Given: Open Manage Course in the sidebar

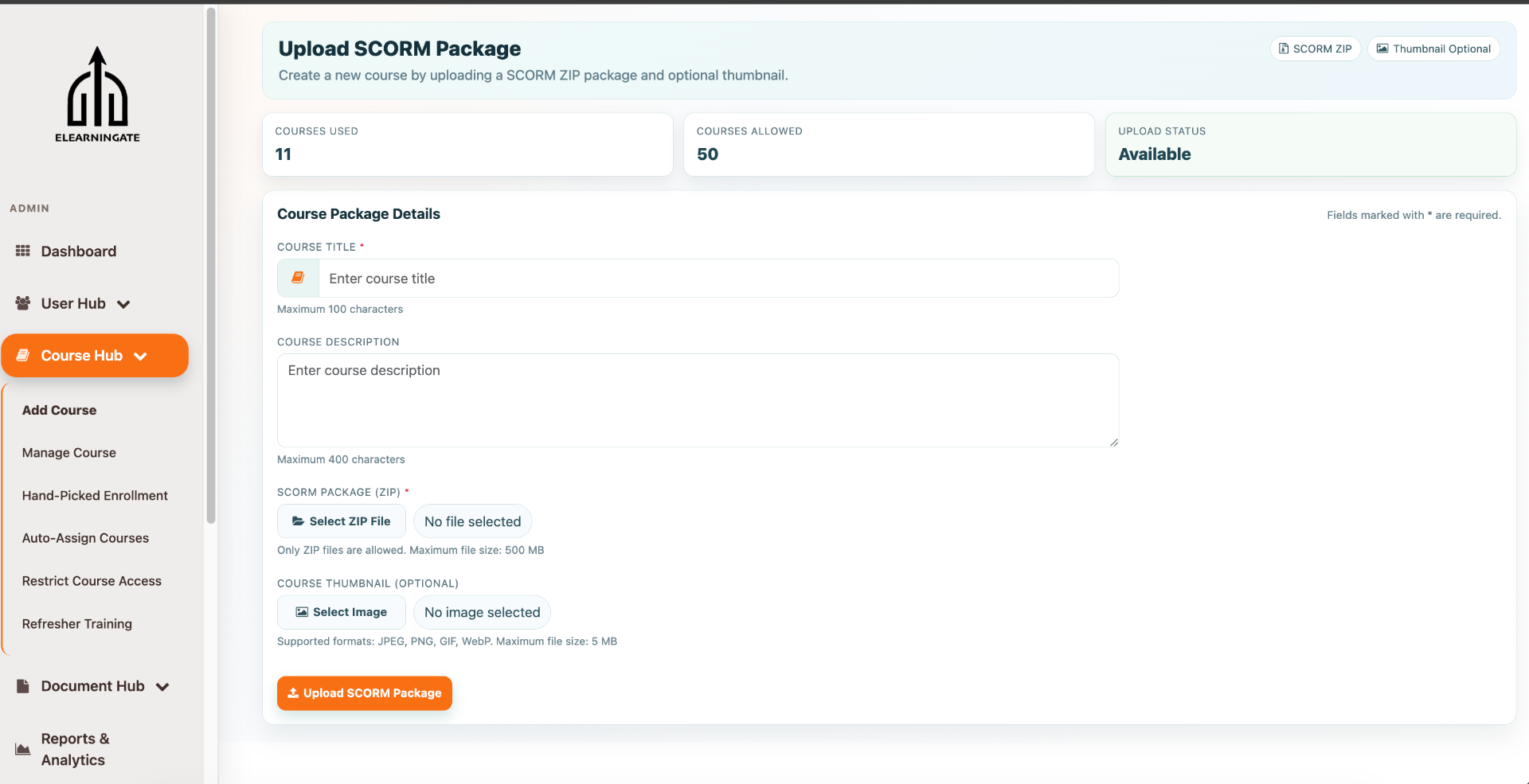Looking at the screenshot, I should click(69, 453).
